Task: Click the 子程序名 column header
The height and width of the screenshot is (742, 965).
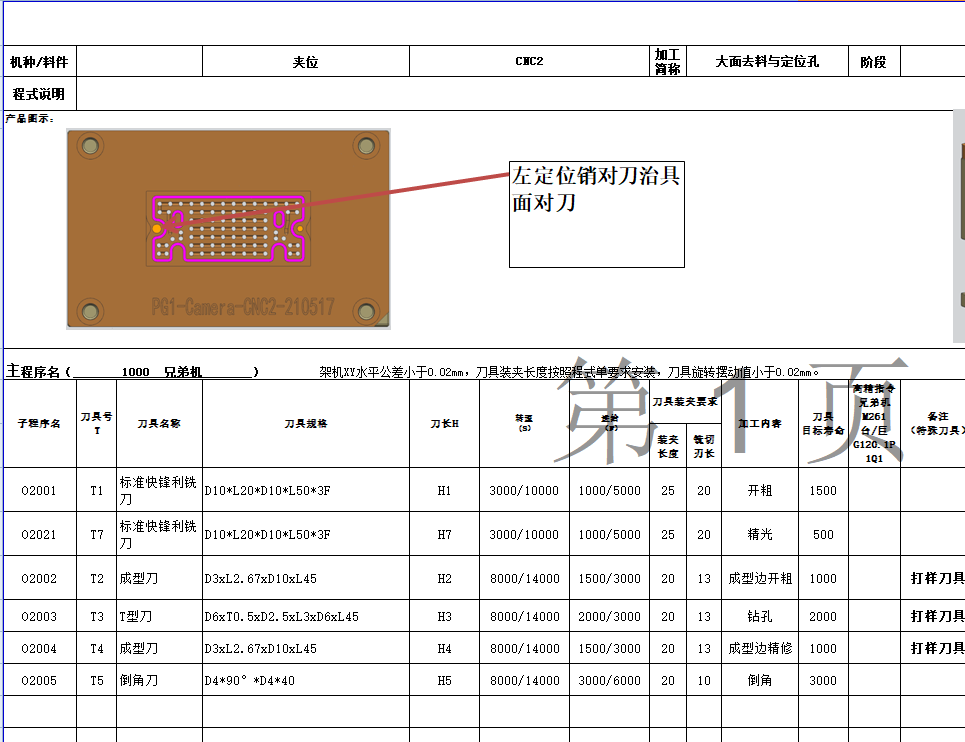Action: pyautogui.click(x=40, y=423)
